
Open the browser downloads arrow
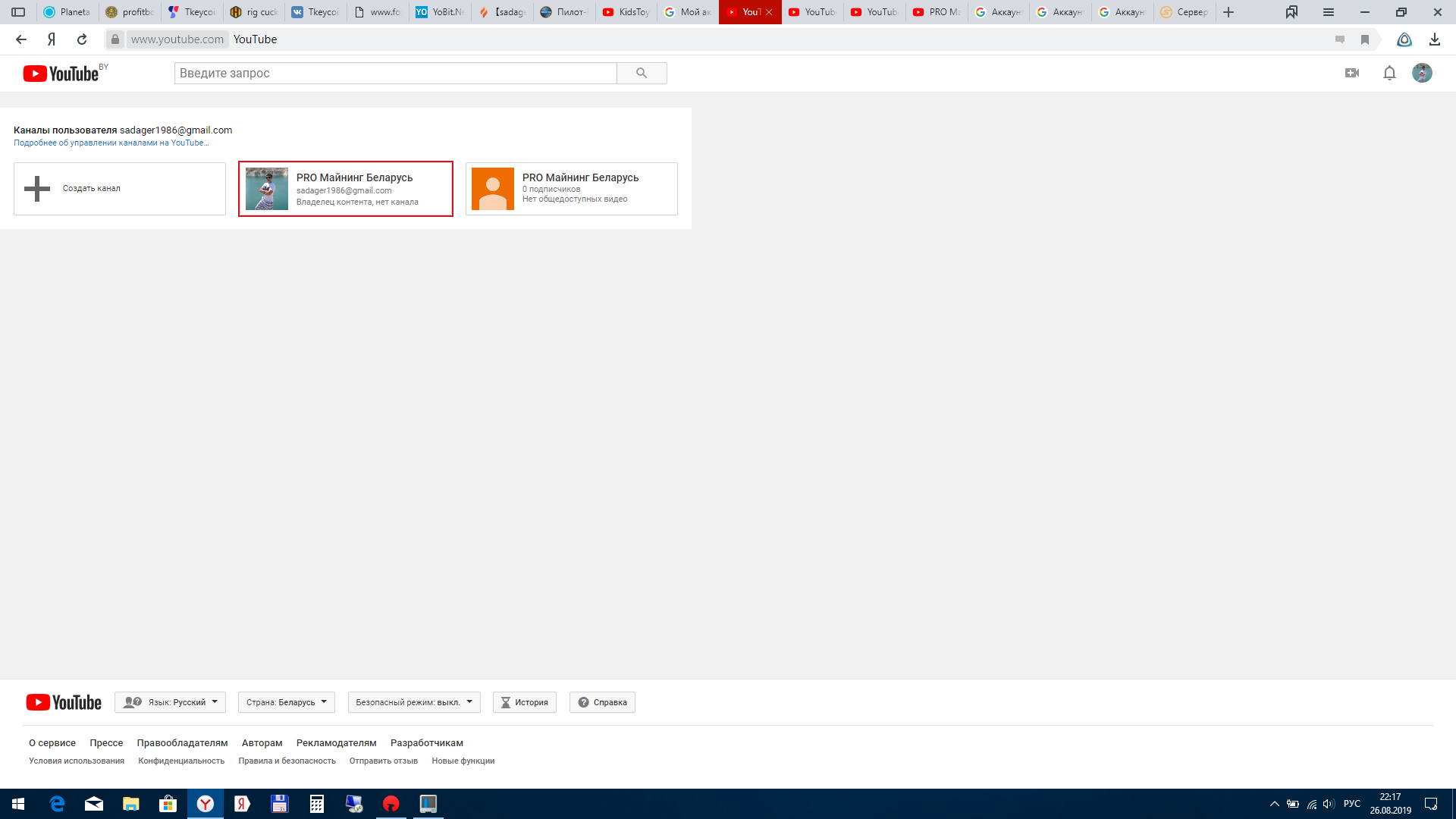pos(1435,39)
